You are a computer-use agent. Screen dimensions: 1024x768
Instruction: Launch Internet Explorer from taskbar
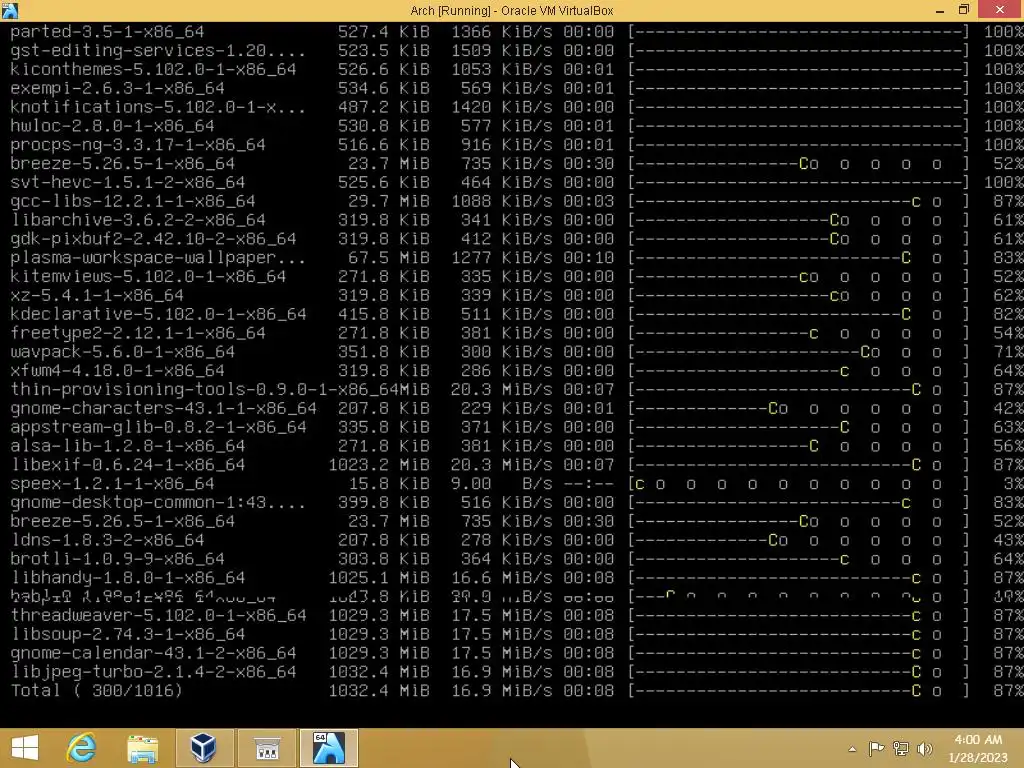(x=82, y=748)
